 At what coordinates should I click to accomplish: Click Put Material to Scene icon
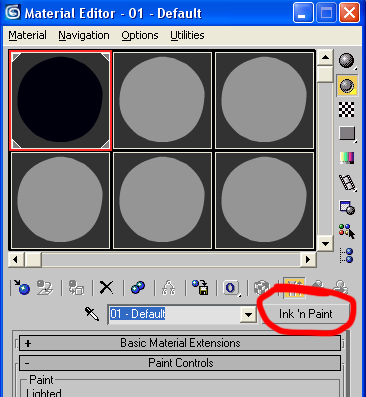click(x=45, y=287)
